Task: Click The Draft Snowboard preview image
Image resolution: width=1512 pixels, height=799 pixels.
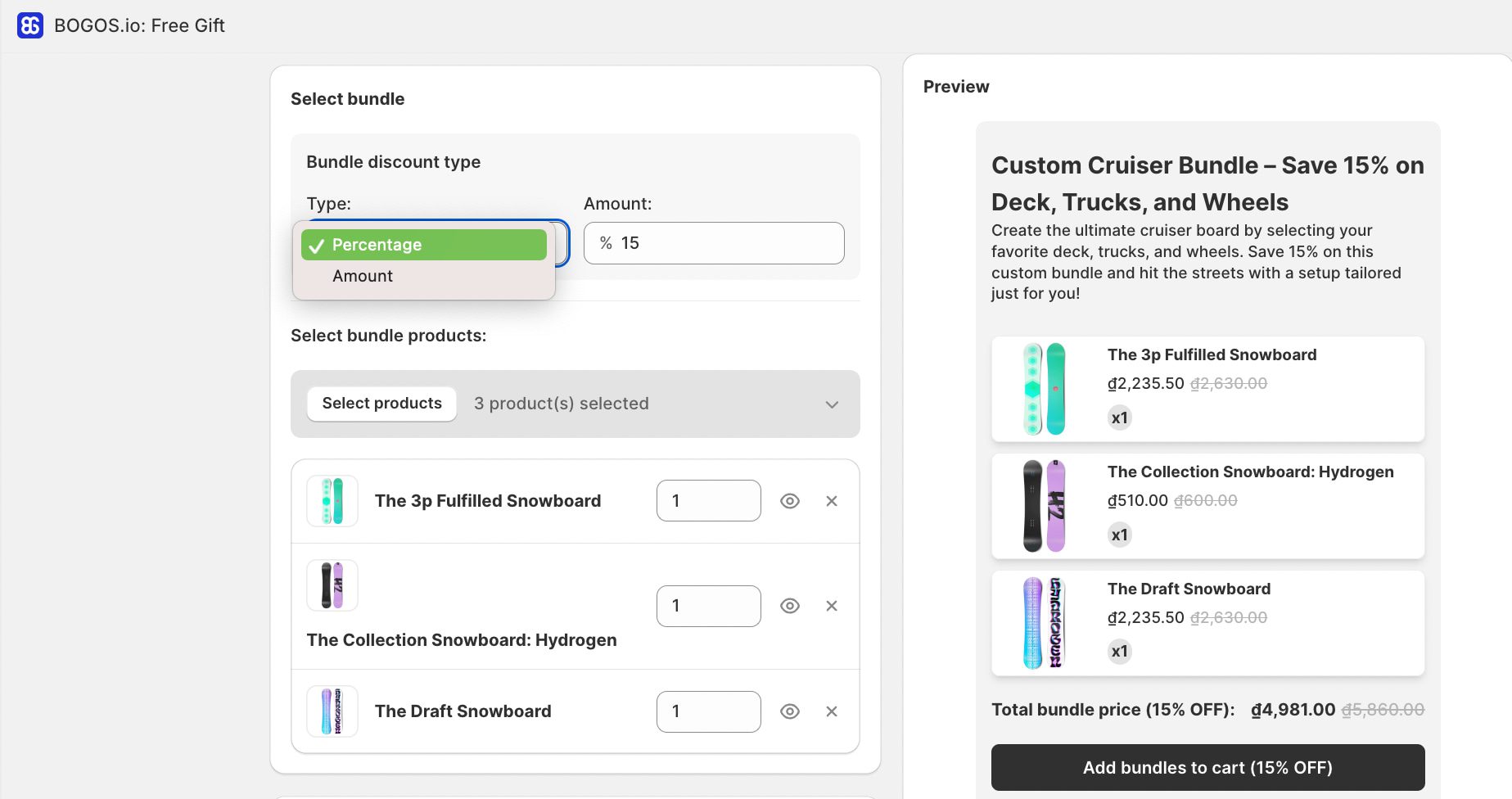Action: [x=1044, y=623]
